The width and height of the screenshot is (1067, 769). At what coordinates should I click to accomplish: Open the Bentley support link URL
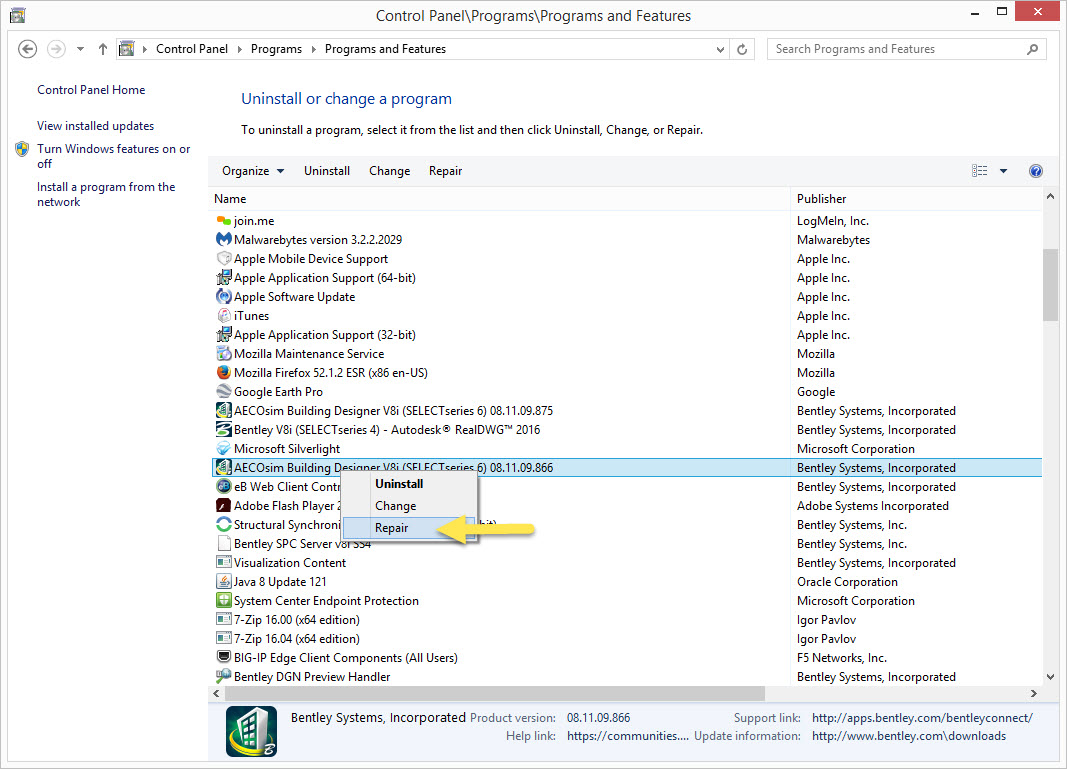pyautogui.click(x=922, y=718)
